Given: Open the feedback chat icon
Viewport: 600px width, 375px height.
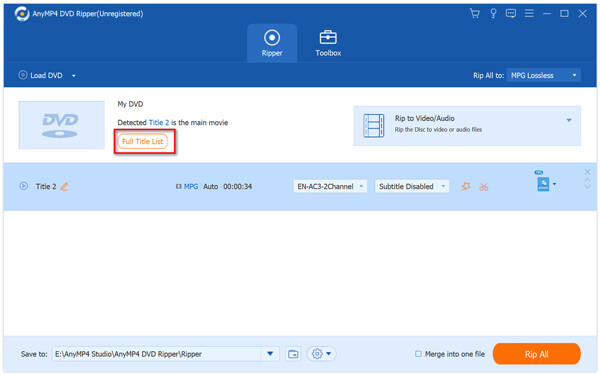Looking at the screenshot, I should (511, 13).
